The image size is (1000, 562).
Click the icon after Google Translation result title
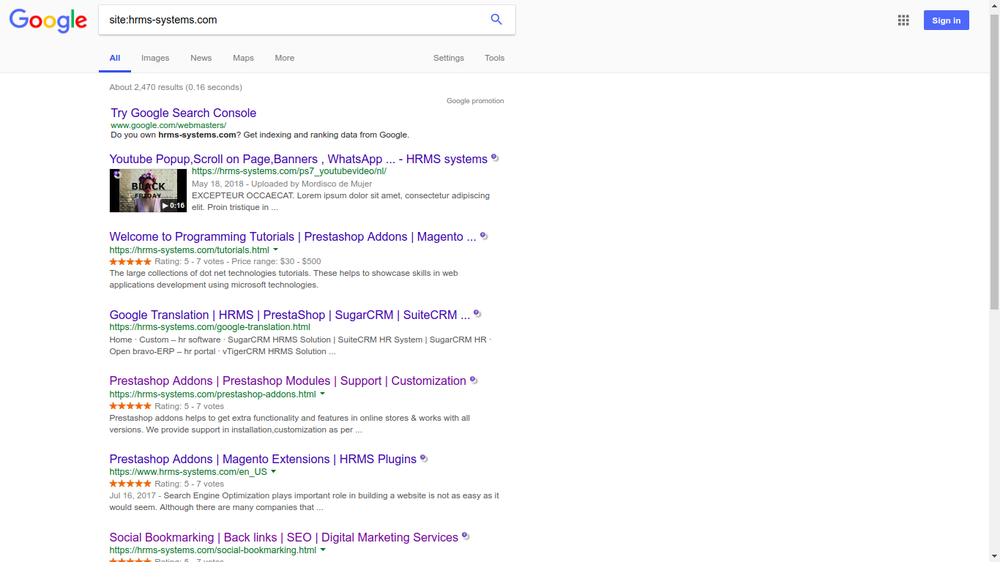(x=478, y=314)
